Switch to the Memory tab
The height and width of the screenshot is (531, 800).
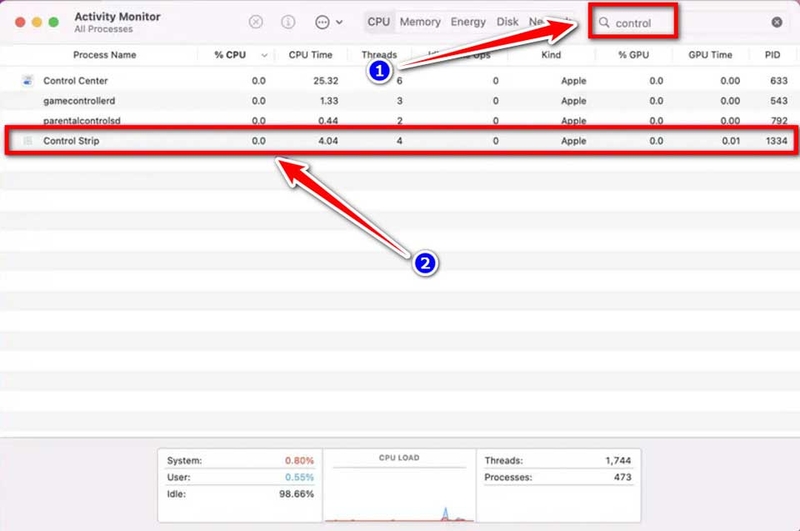(420, 22)
